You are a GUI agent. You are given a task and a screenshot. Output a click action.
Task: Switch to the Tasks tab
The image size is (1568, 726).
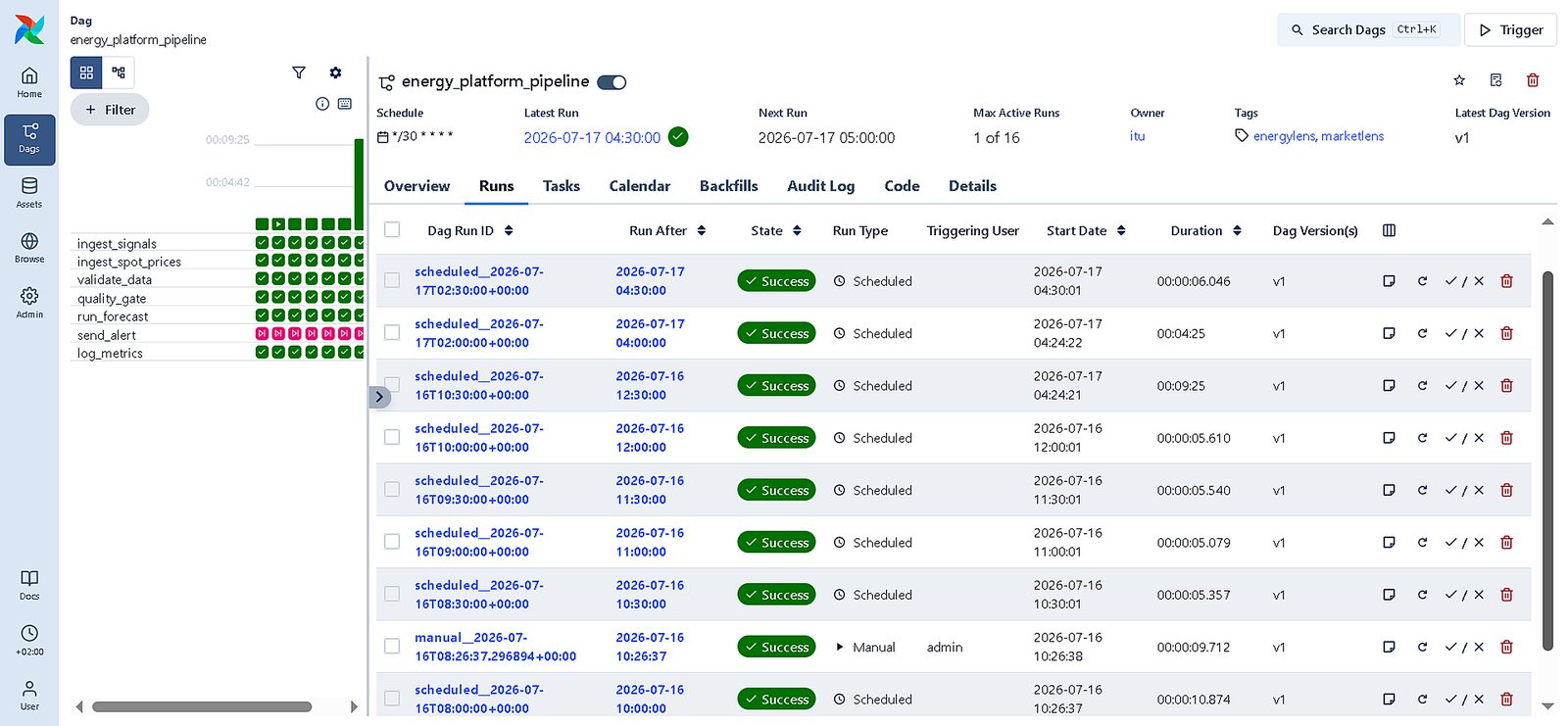pos(562,186)
